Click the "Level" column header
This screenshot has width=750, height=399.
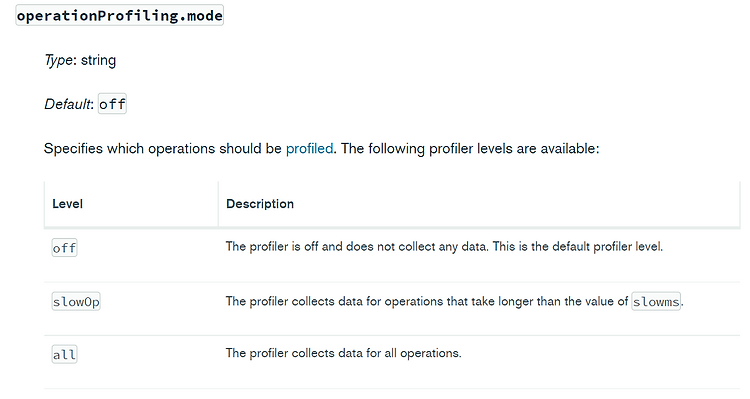point(67,204)
